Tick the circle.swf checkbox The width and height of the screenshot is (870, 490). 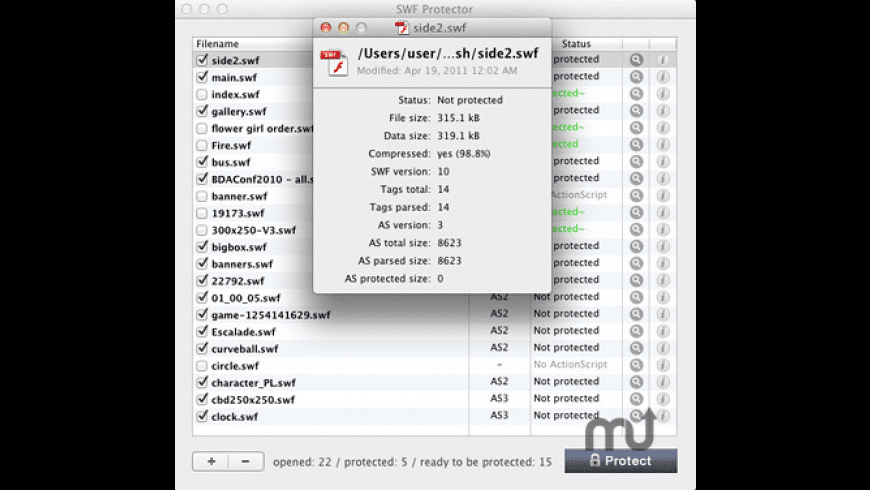[202, 366]
